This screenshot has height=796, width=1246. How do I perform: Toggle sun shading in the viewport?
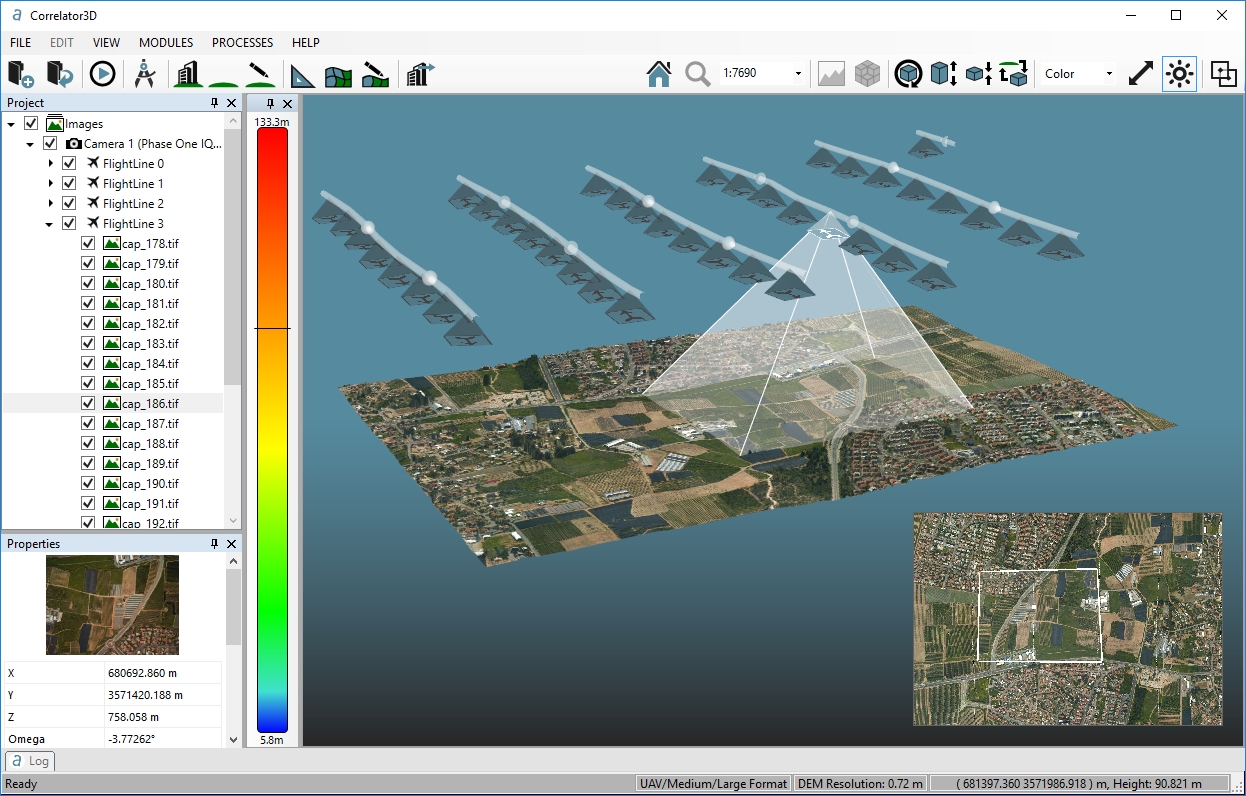(x=1178, y=73)
